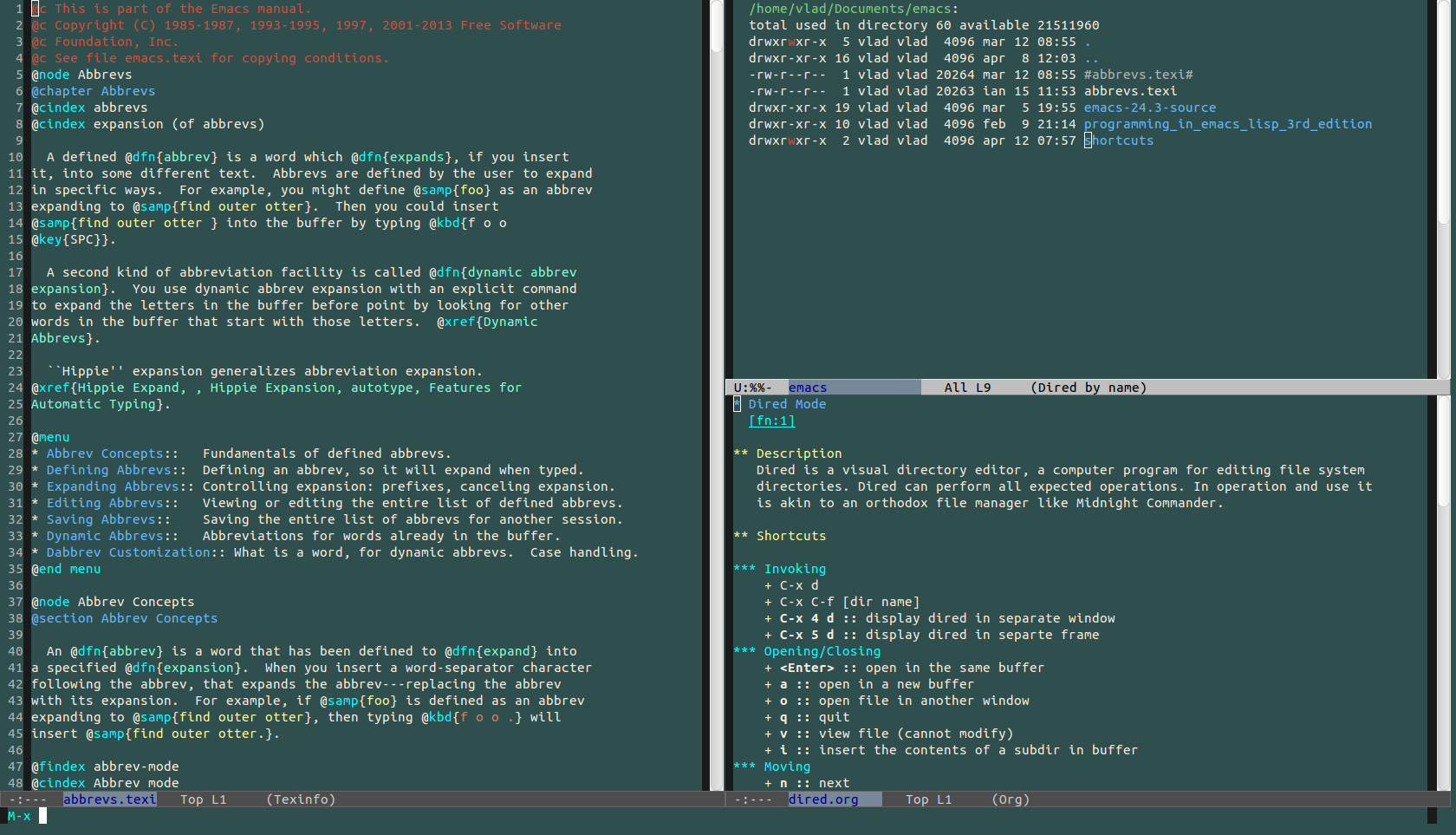Click the scrollbar of the dired window
The image size is (1456, 835).
coord(1443,189)
